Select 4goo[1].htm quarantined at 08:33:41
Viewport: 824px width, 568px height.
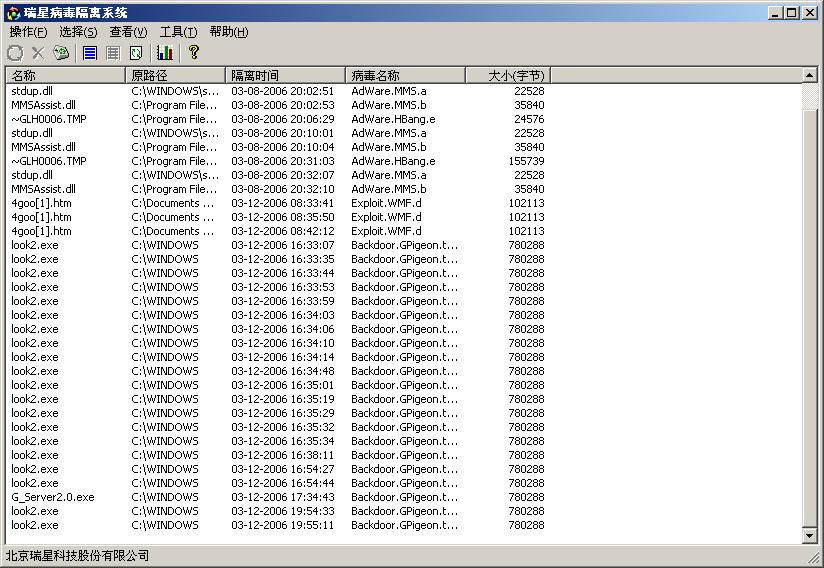pos(277,203)
